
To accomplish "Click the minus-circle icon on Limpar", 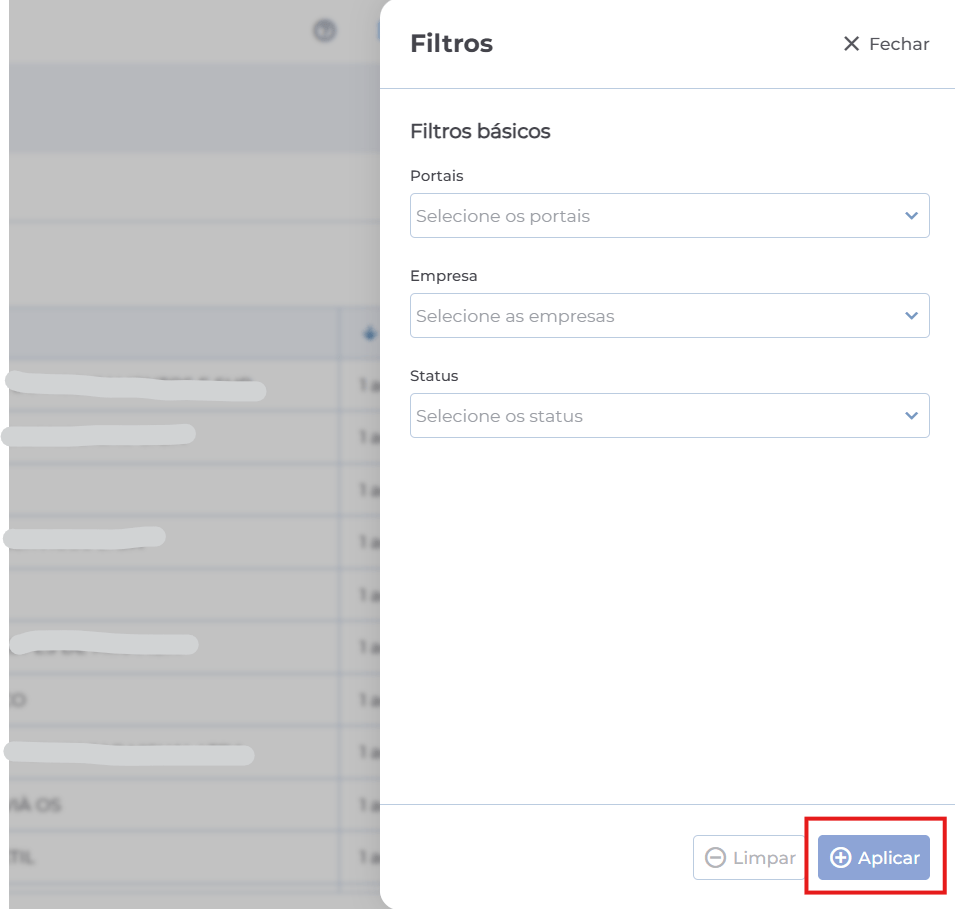I will [x=715, y=858].
